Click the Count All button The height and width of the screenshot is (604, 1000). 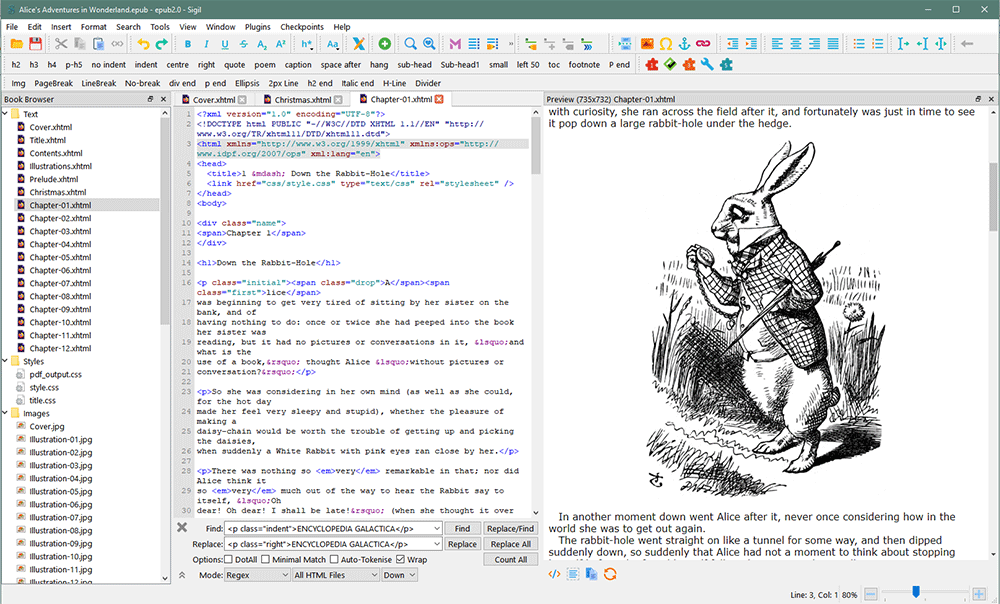coord(510,559)
